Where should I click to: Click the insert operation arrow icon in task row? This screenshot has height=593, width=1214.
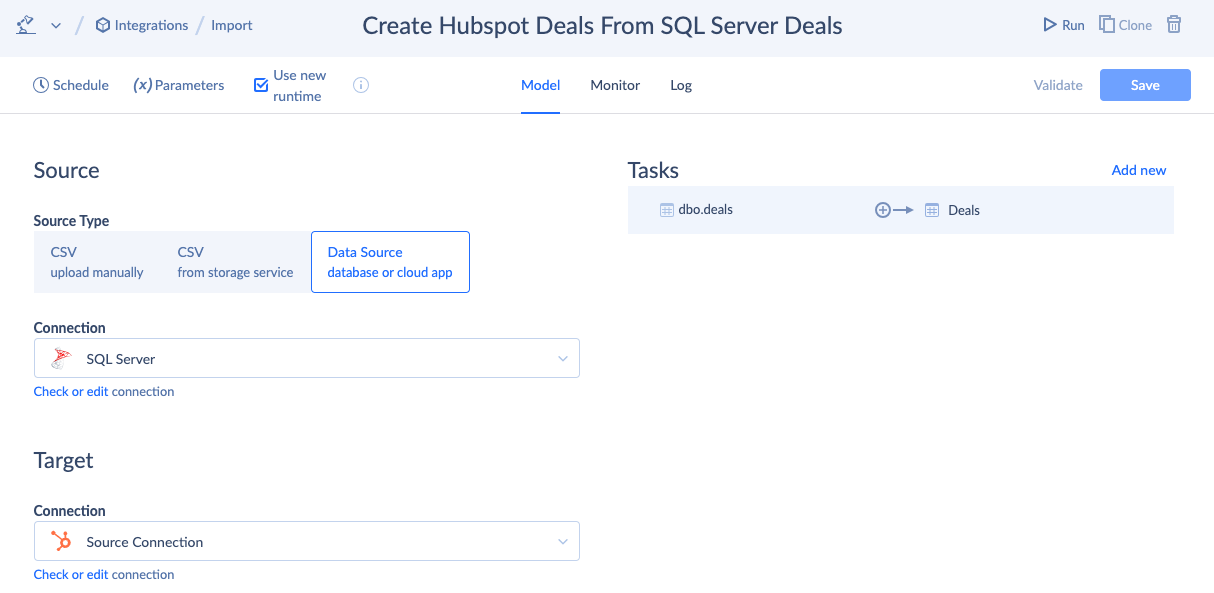tap(894, 210)
